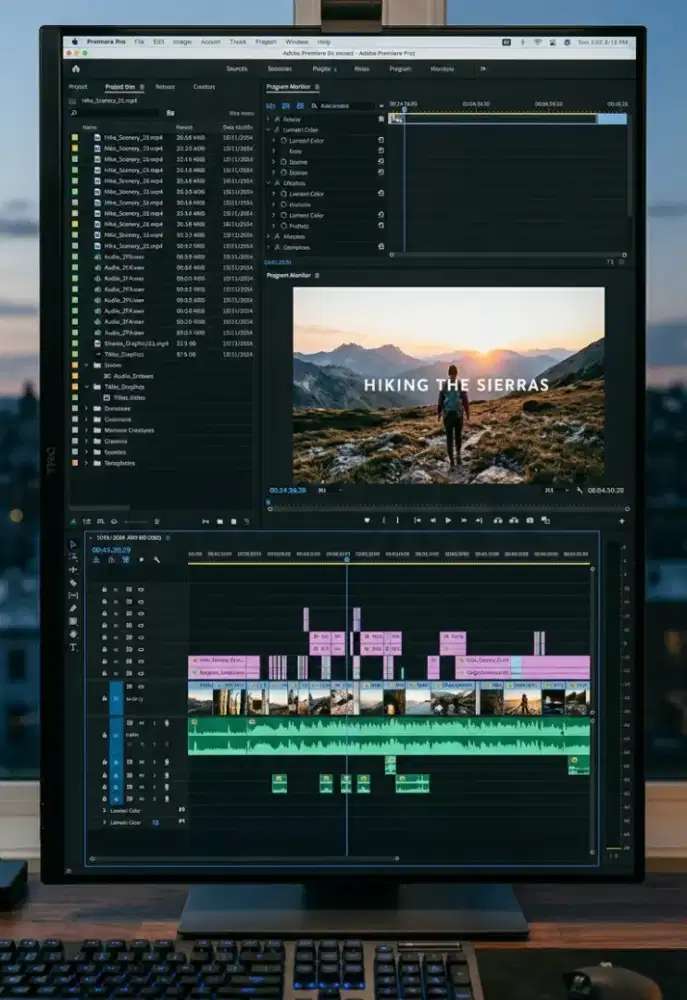Viewport: 687px width, 1000px height.
Task: Export a frame with camera icon
Action: [x=530, y=520]
